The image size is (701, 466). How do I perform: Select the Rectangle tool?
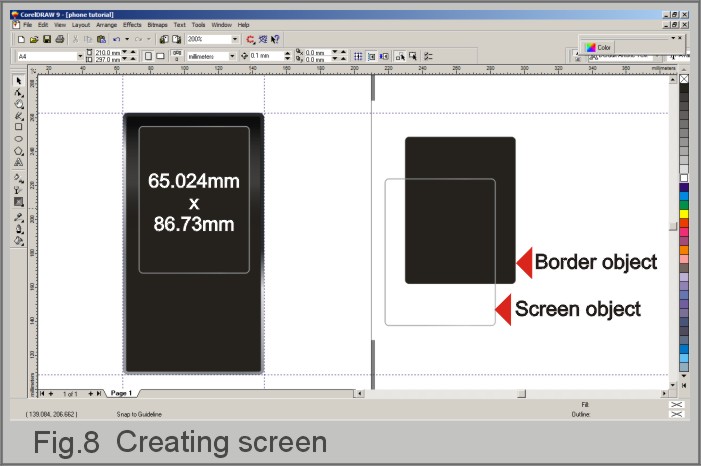tap(18, 127)
